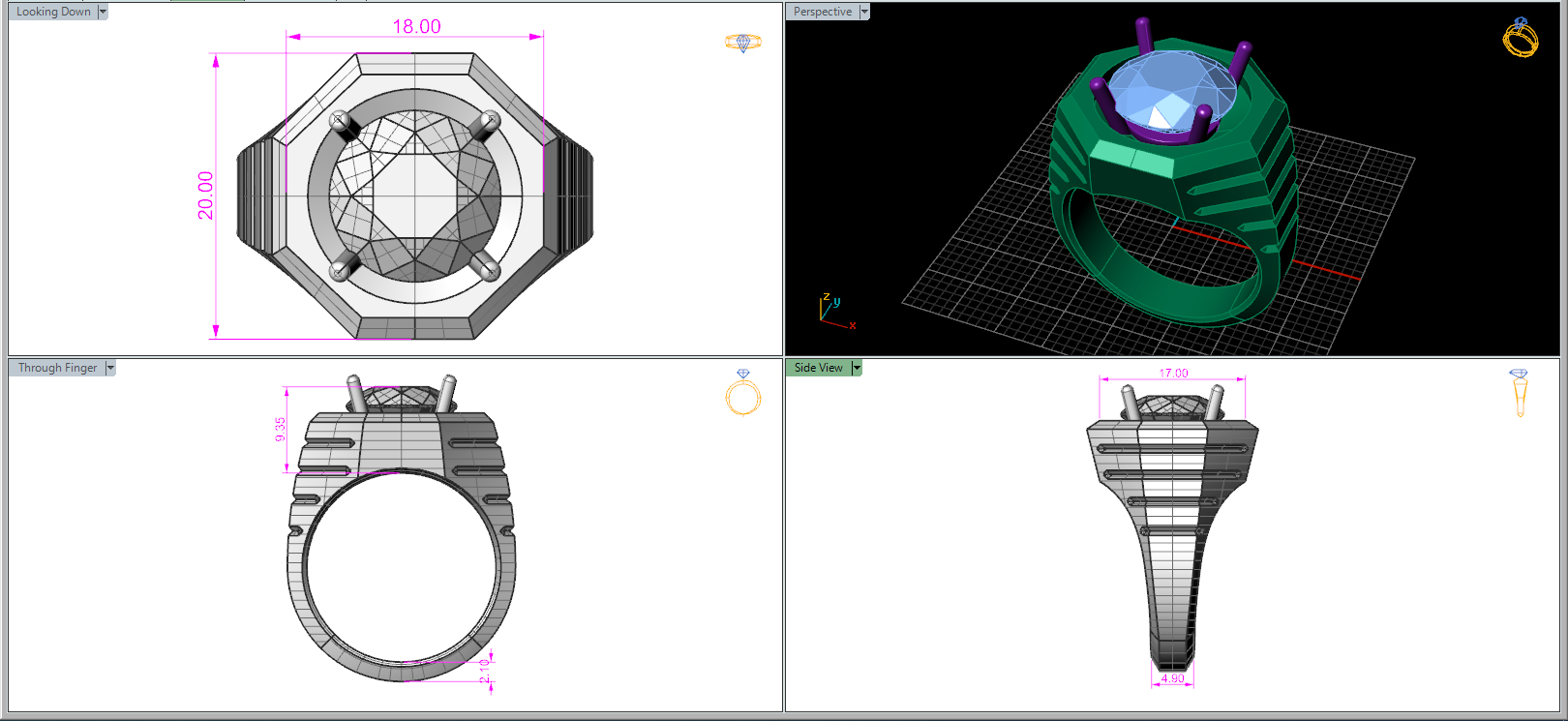The width and height of the screenshot is (1568, 721).
Task: Select the 17.00 dimension in Side View
Action: [x=1173, y=373]
